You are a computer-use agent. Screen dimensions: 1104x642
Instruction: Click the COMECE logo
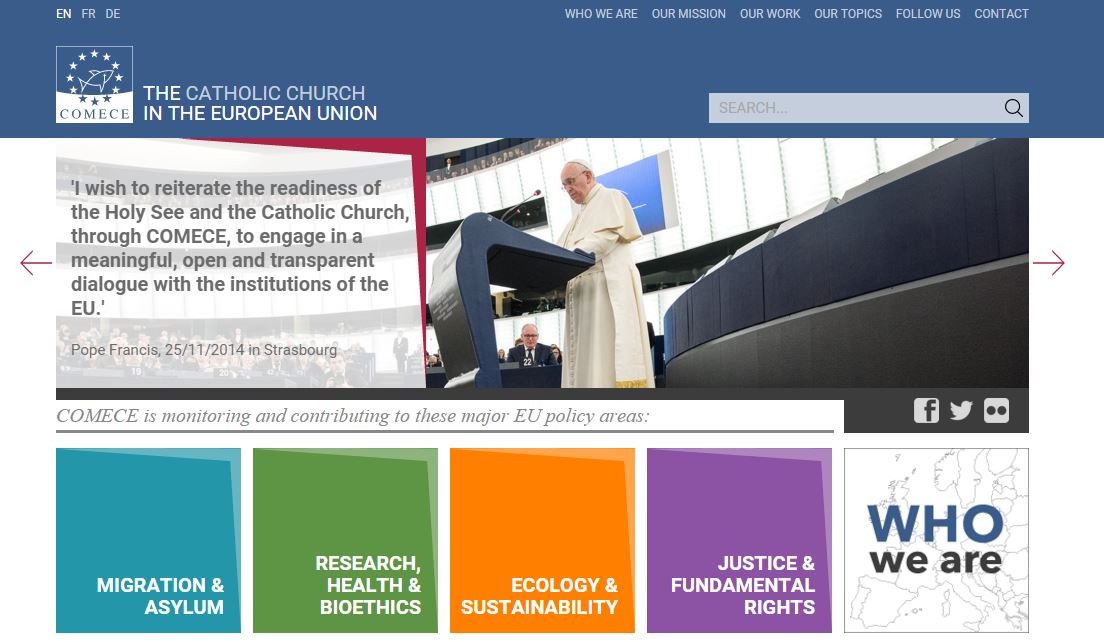[94, 84]
